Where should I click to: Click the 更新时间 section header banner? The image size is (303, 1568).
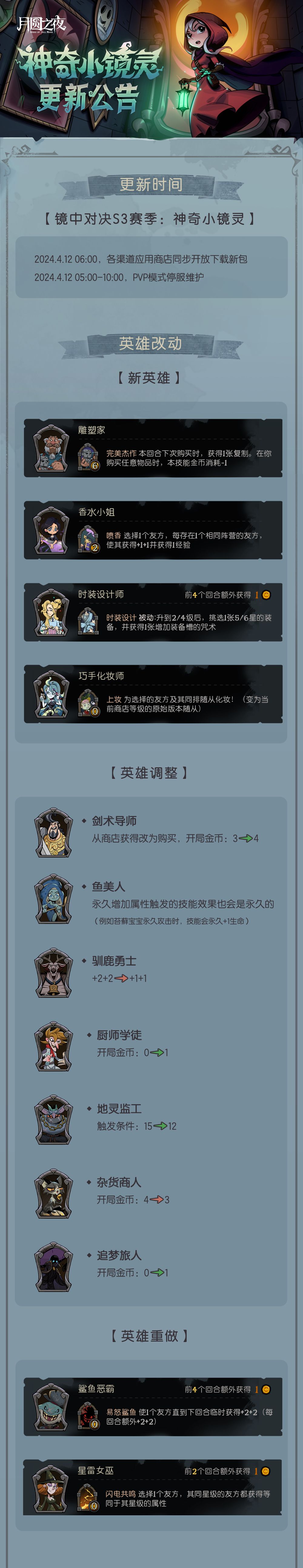[x=151, y=184]
